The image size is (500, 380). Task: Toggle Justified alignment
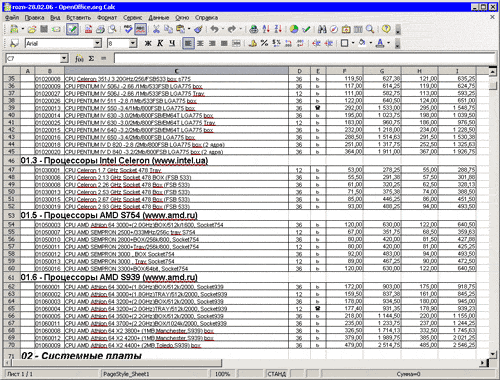point(224,43)
